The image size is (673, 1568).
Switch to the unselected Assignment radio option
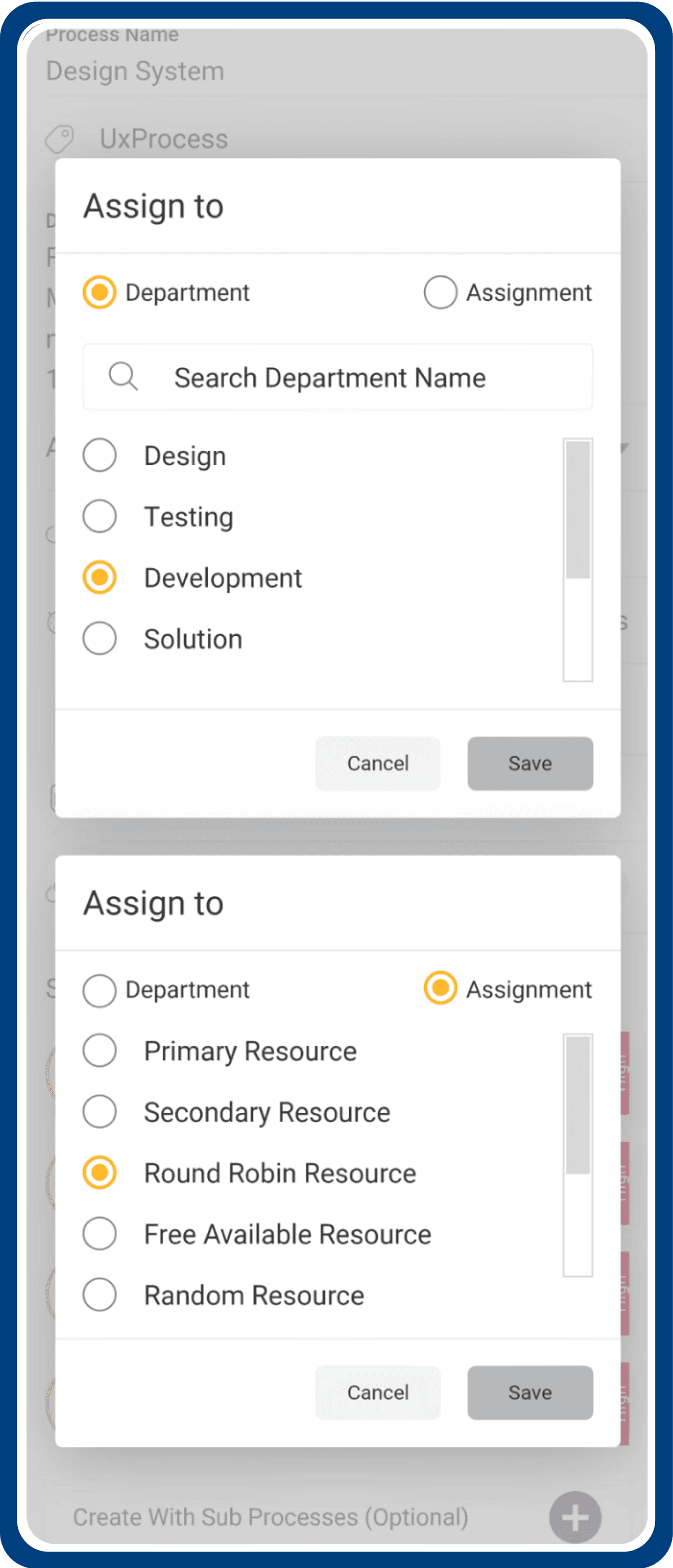[440, 292]
